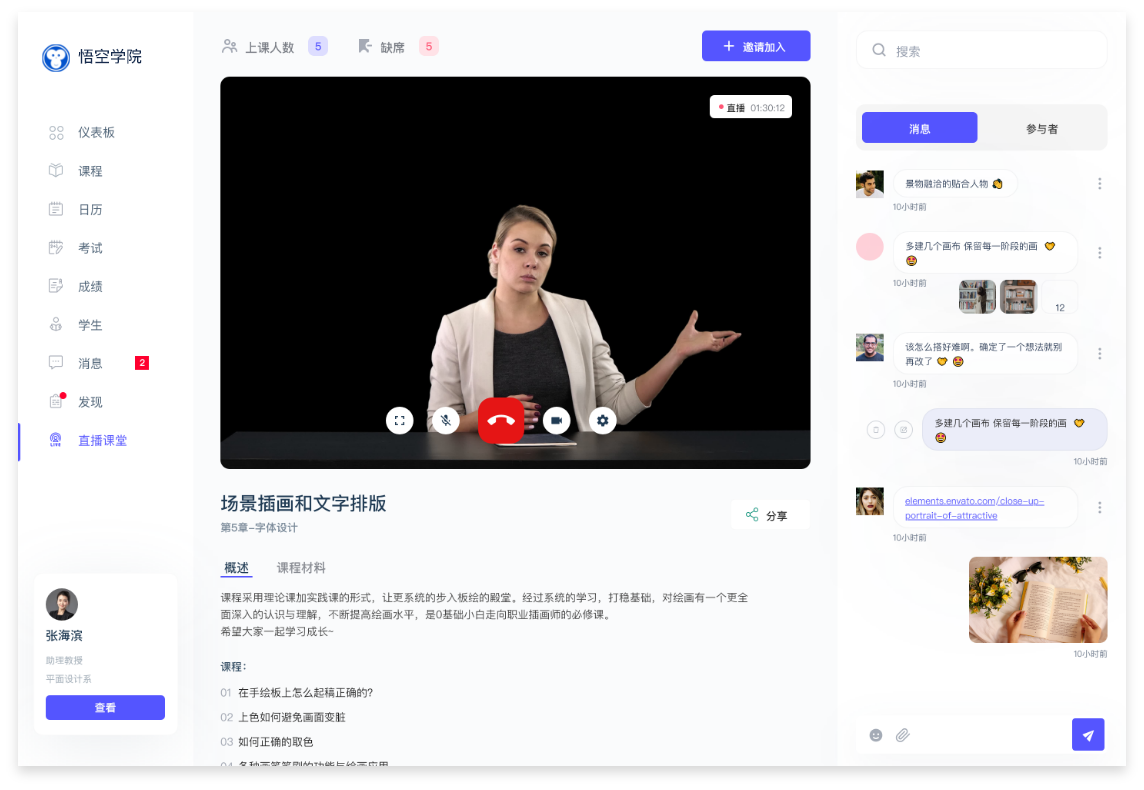This screenshot has width=1144, height=790.
Task: Send the message with paper plane
Action: pyautogui.click(x=1088, y=735)
